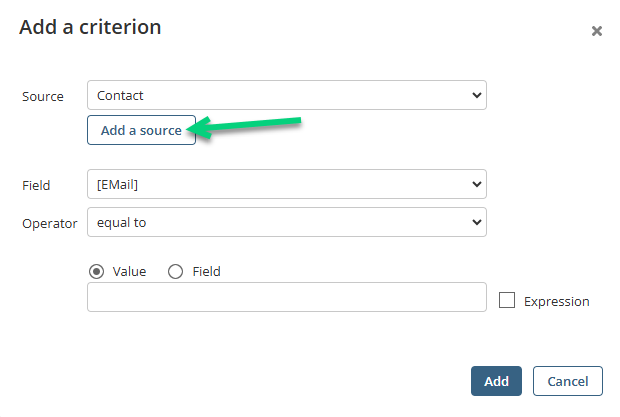This screenshot has height=417, width=620.
Task: Enable the Expression checkbox
Action: click(x=507, y=300)
